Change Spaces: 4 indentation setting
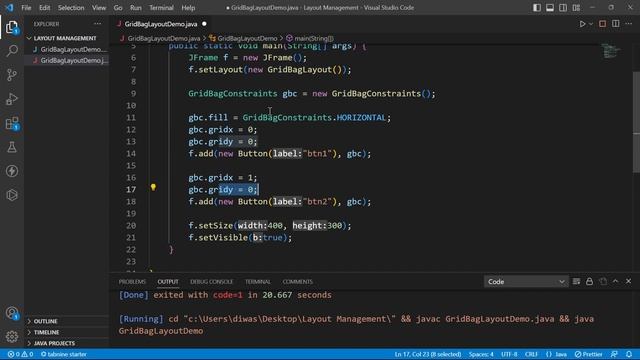This screenshot has width=640, height=360. (481, 354)
